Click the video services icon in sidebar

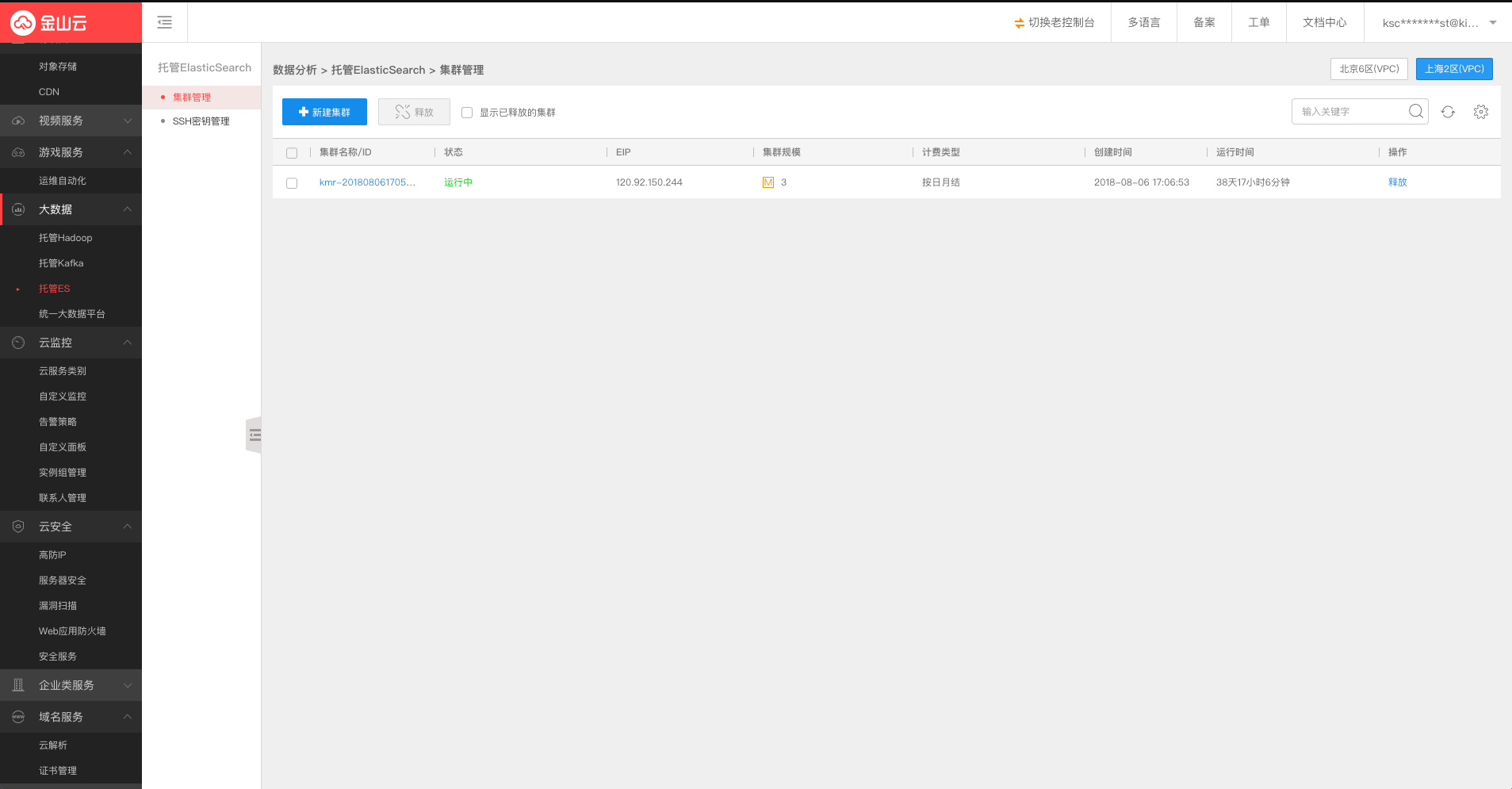point(18,121)
